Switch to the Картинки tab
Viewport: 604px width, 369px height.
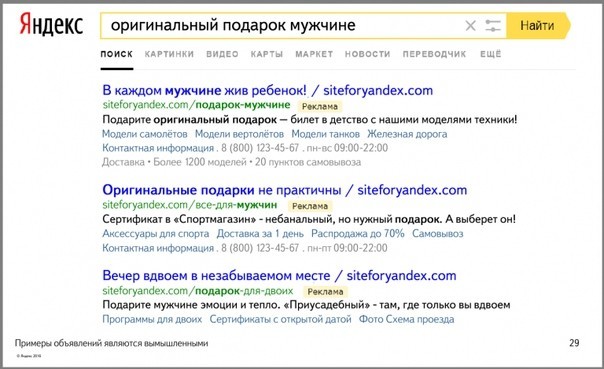169,54
